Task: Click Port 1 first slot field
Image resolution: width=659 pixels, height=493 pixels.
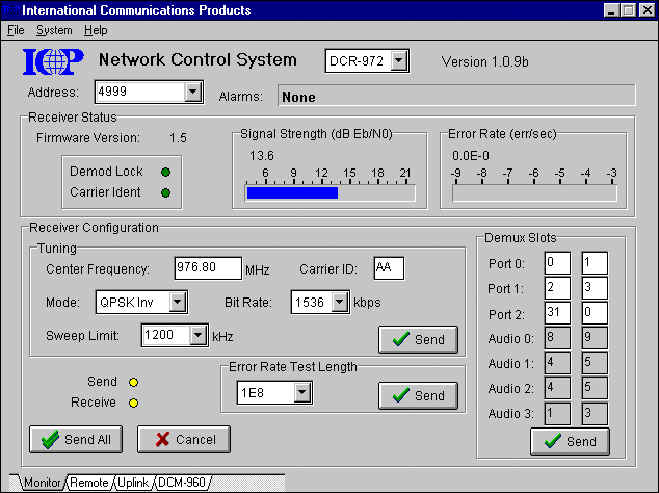Action: pos(558,288)
